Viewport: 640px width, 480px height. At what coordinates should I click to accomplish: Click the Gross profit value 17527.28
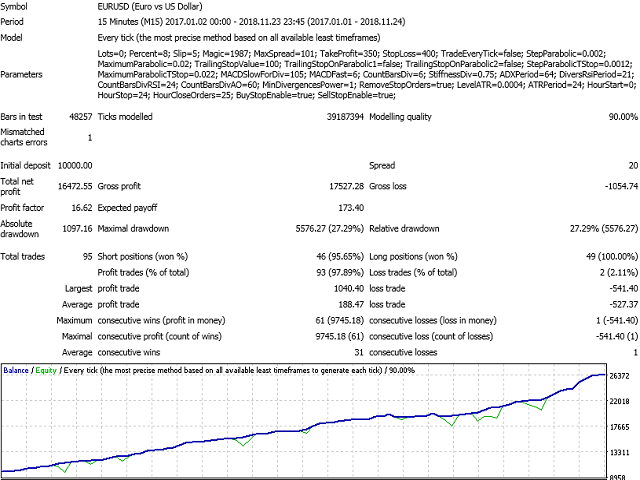[347, 186]
